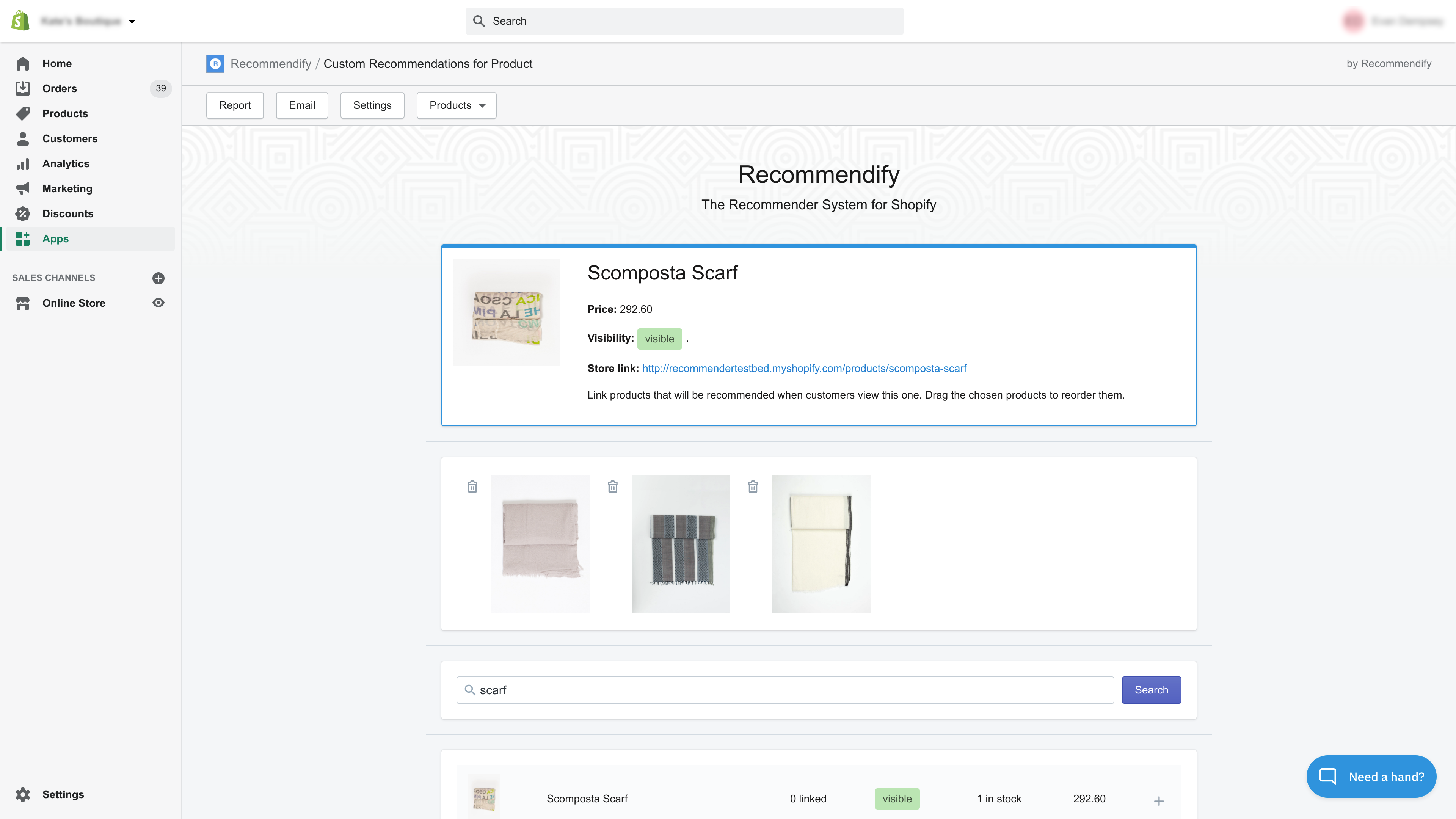View online store via eye icon
This screenshot has width=1456, height=819.
[x=158, y=303]
